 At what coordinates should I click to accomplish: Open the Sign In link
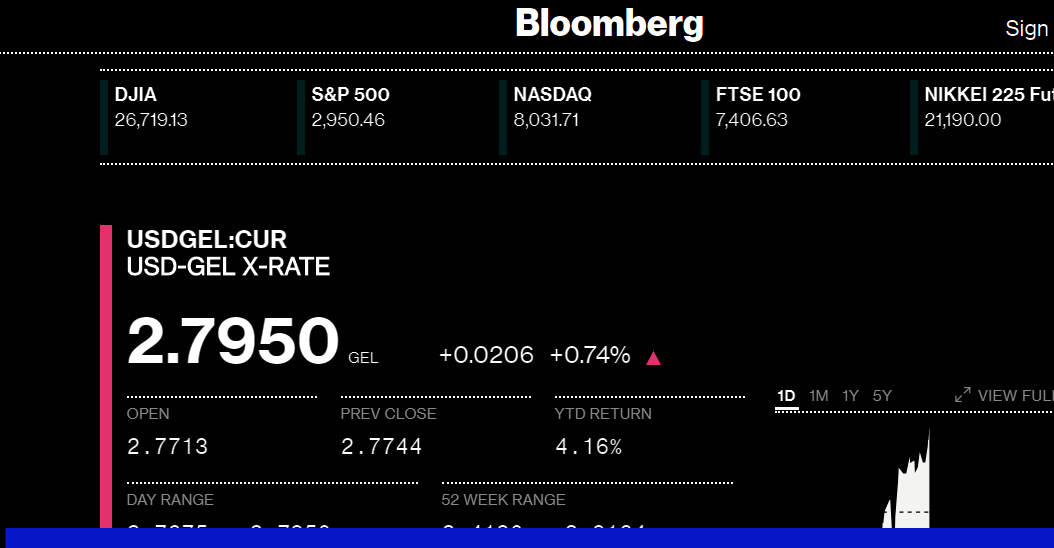point(1028,28)
